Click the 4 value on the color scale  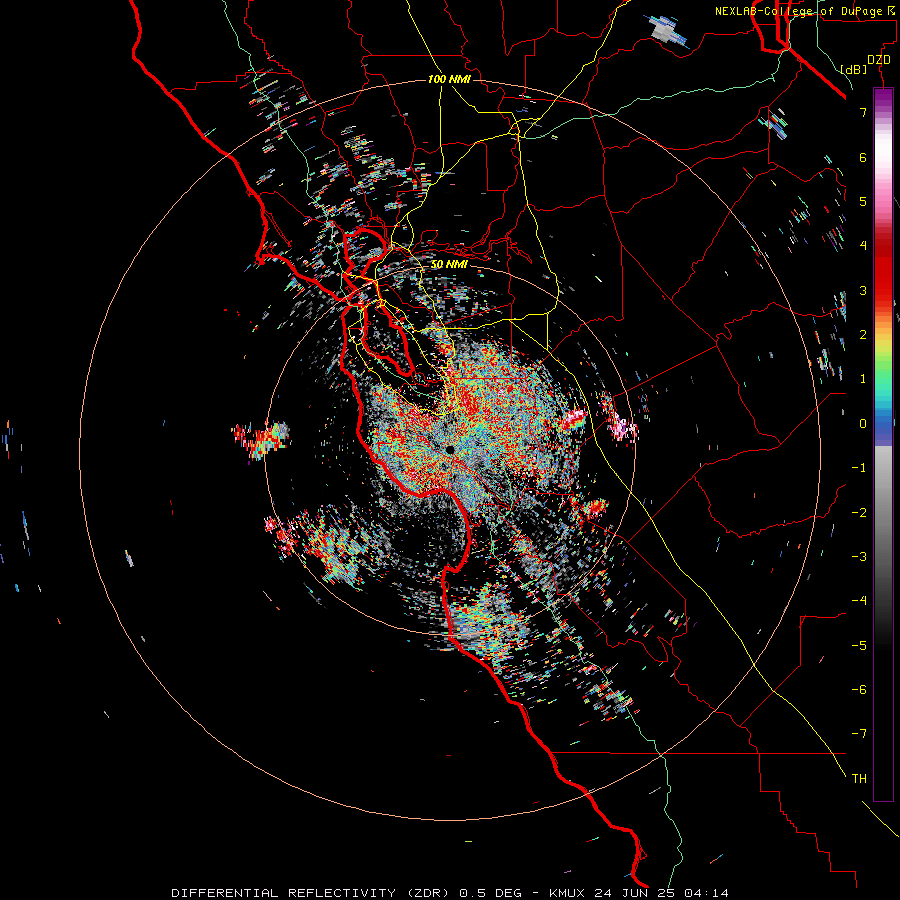pos(863,245)
